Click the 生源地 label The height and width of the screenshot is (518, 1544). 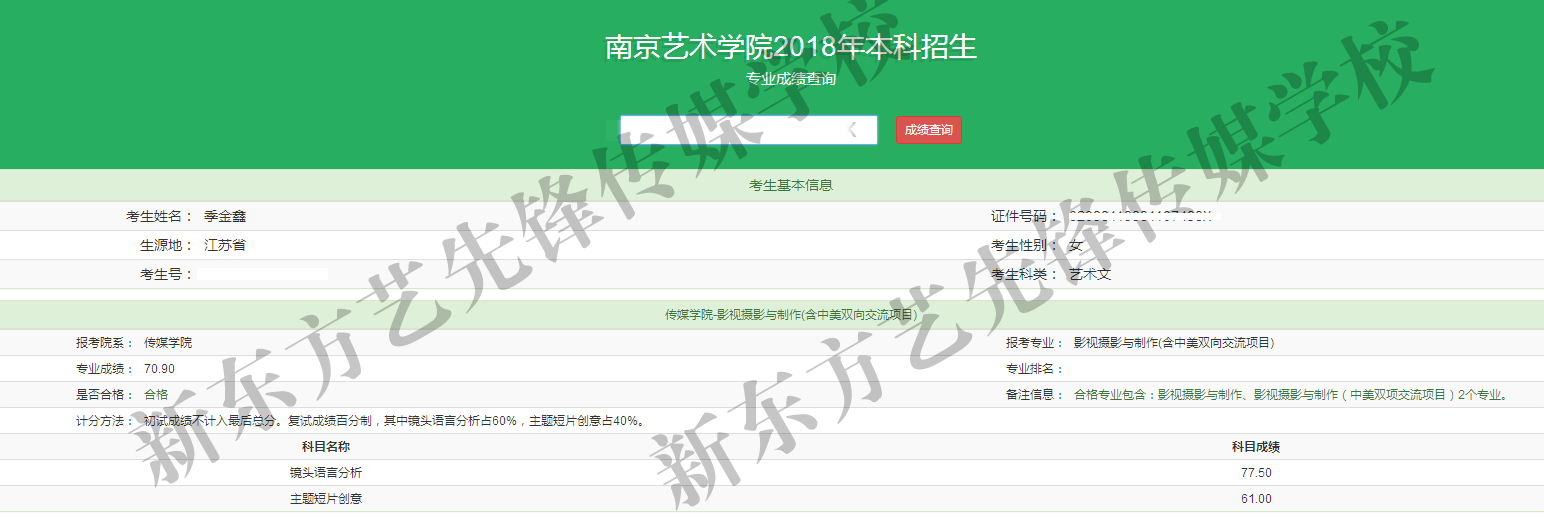tap(167, 245)
